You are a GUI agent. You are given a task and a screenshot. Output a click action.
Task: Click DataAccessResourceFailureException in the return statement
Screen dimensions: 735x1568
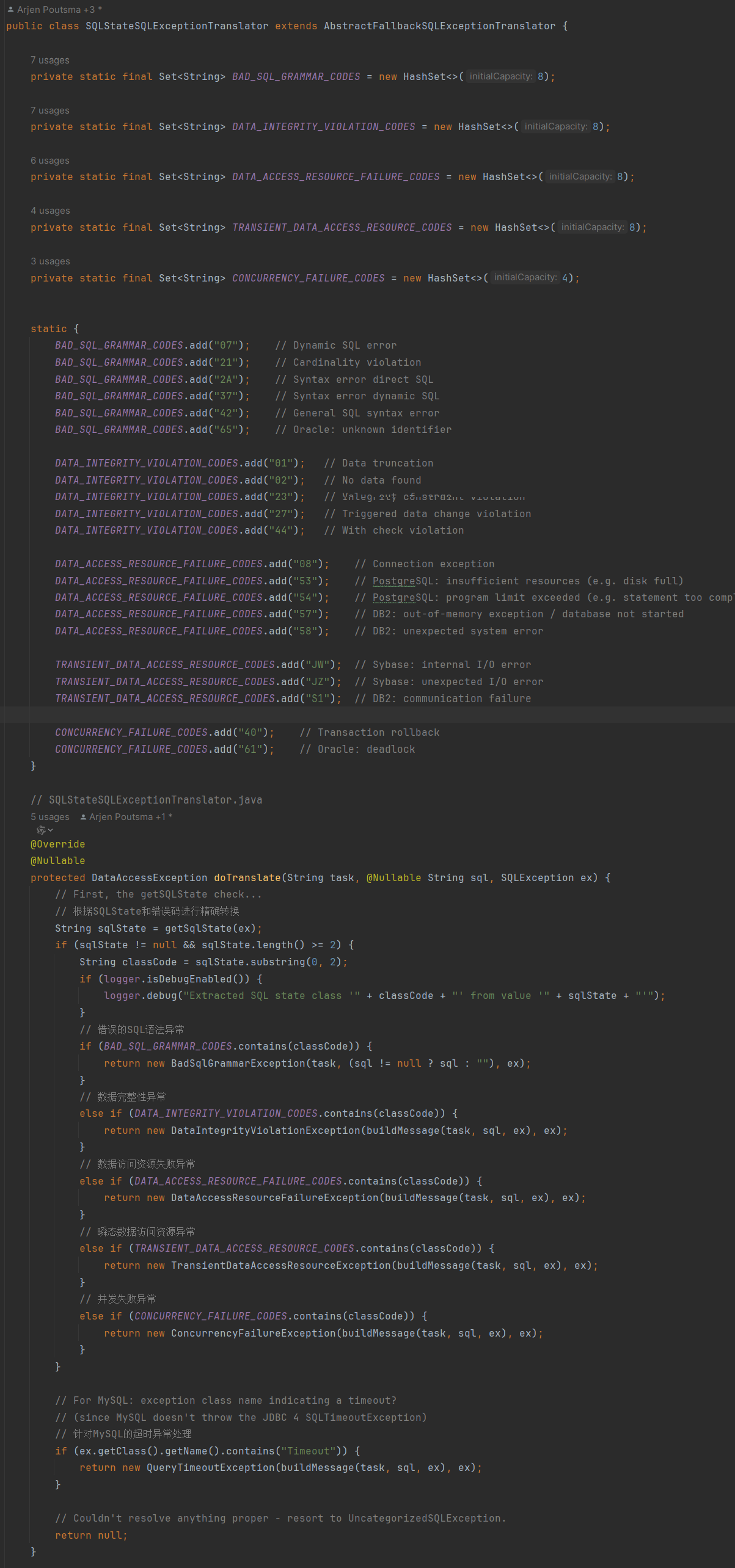click(275, 1198)
